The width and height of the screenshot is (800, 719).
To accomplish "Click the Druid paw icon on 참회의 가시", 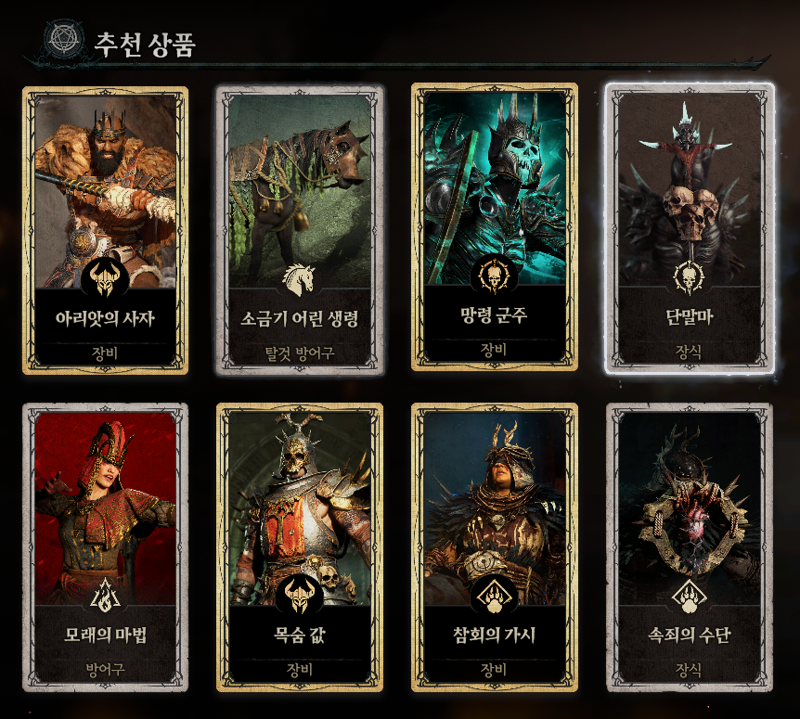I will [494, 595].
